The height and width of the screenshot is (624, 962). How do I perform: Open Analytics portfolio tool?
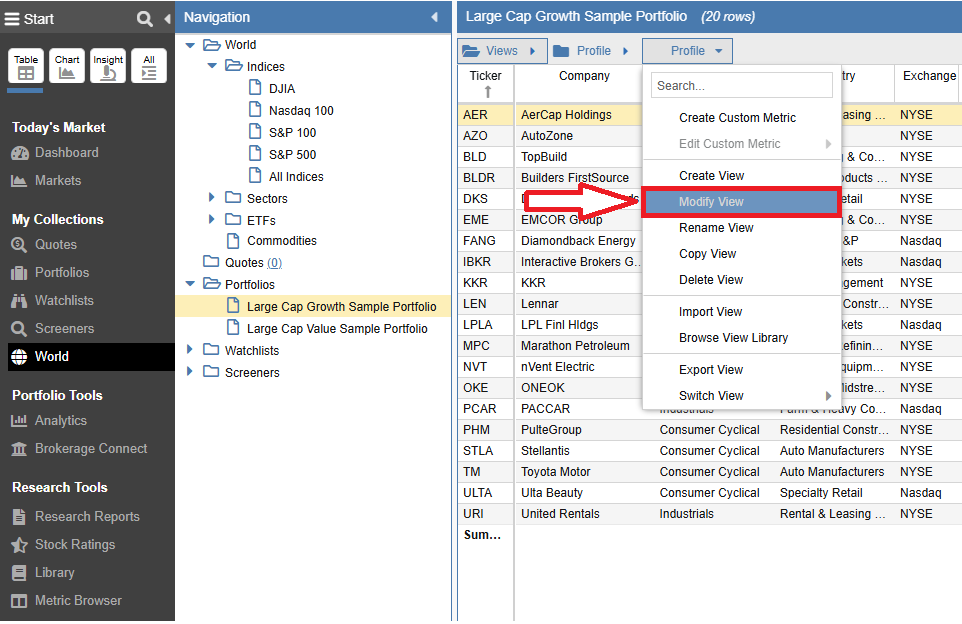point(49,420)
